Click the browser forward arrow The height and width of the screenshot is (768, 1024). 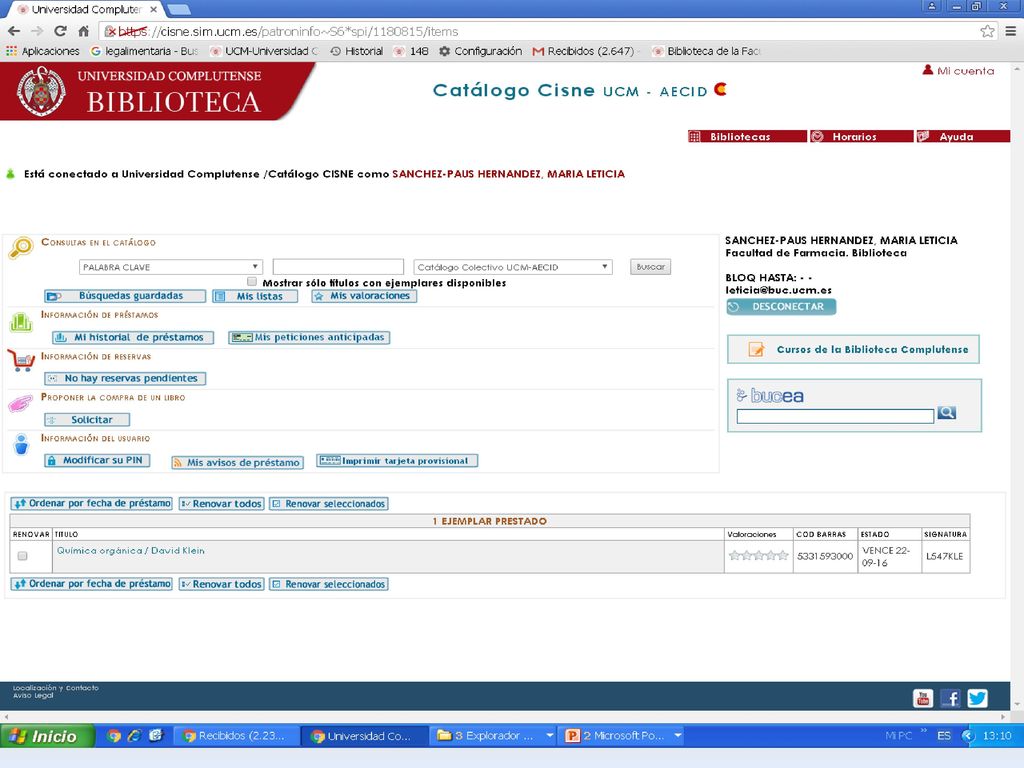37,31
